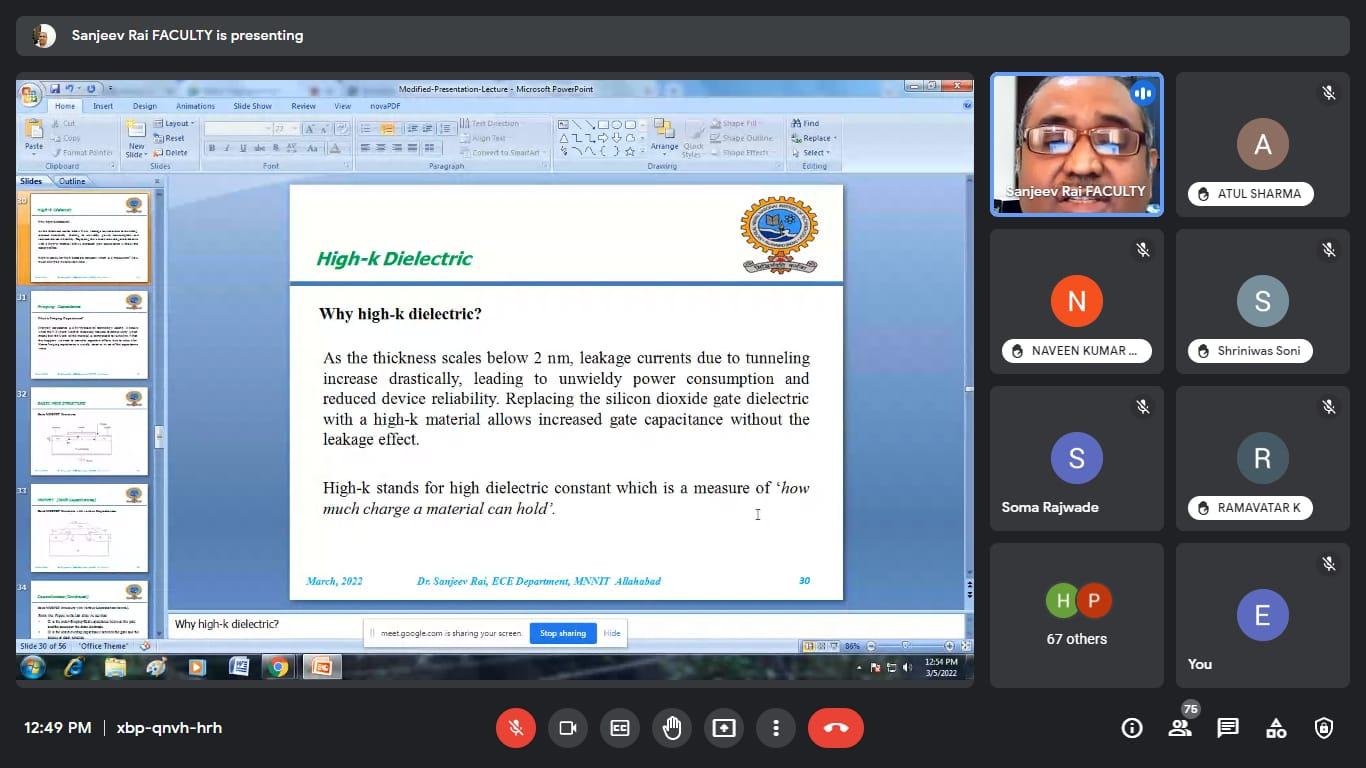Open the more options three-dot menu
This screenshot has width=1366, height=768.
coord(775,728)
